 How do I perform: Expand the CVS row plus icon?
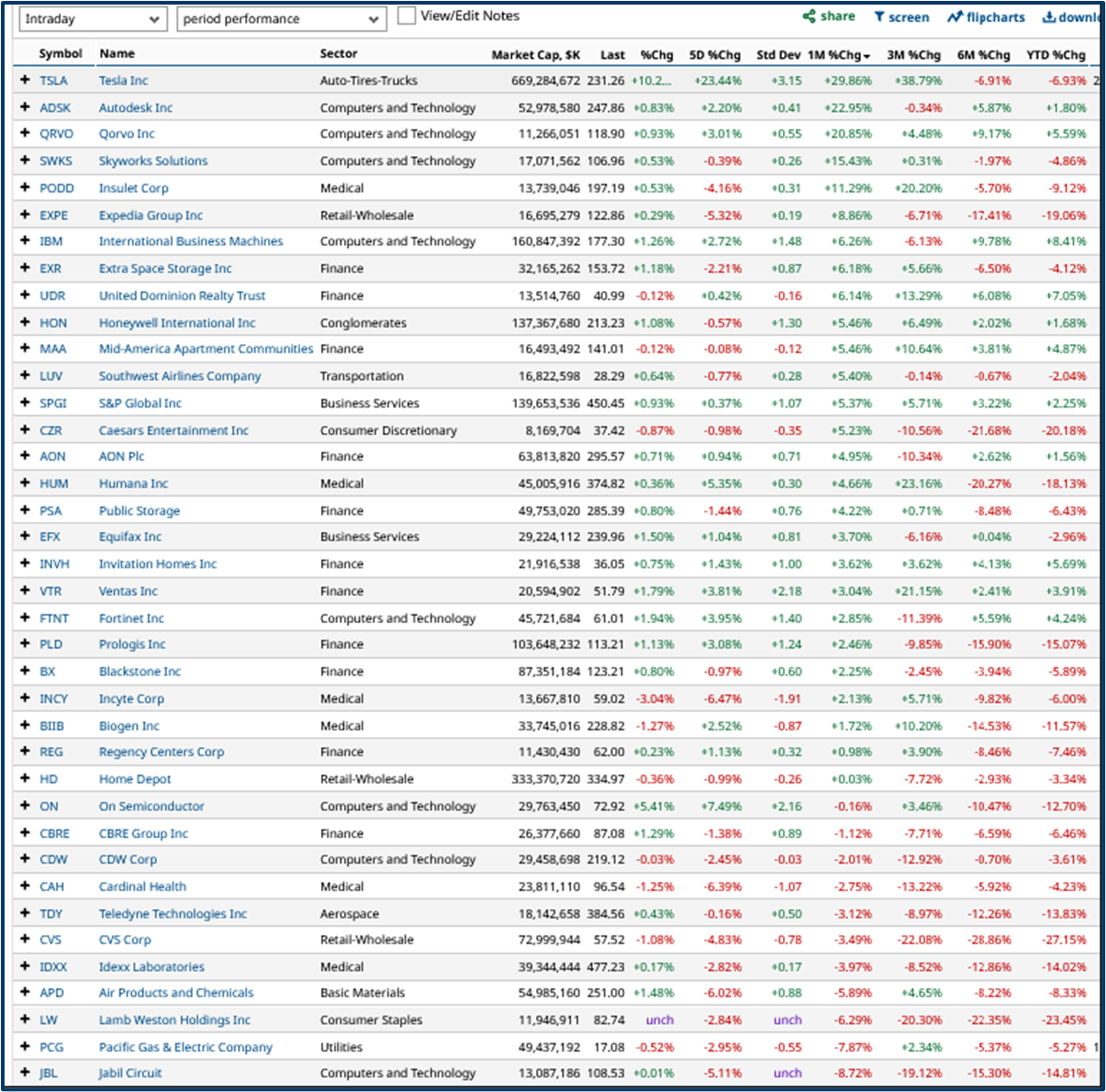click(x=25, y=940)
